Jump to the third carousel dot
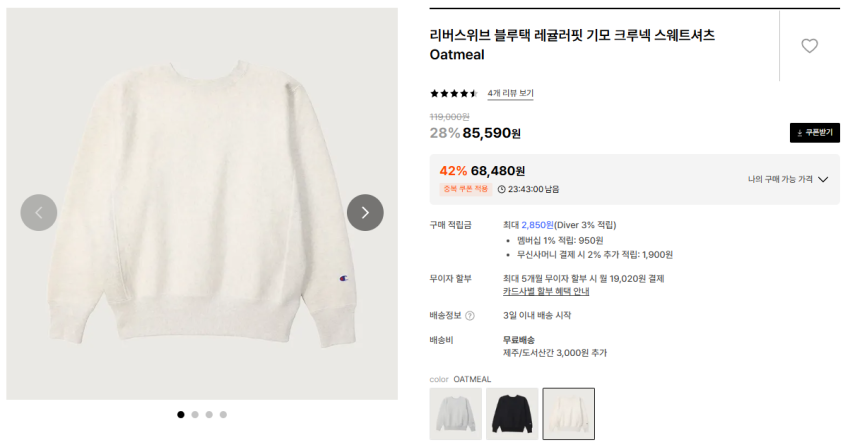The height and width of the screenshot is (445, 850). (x=209, y=414)
